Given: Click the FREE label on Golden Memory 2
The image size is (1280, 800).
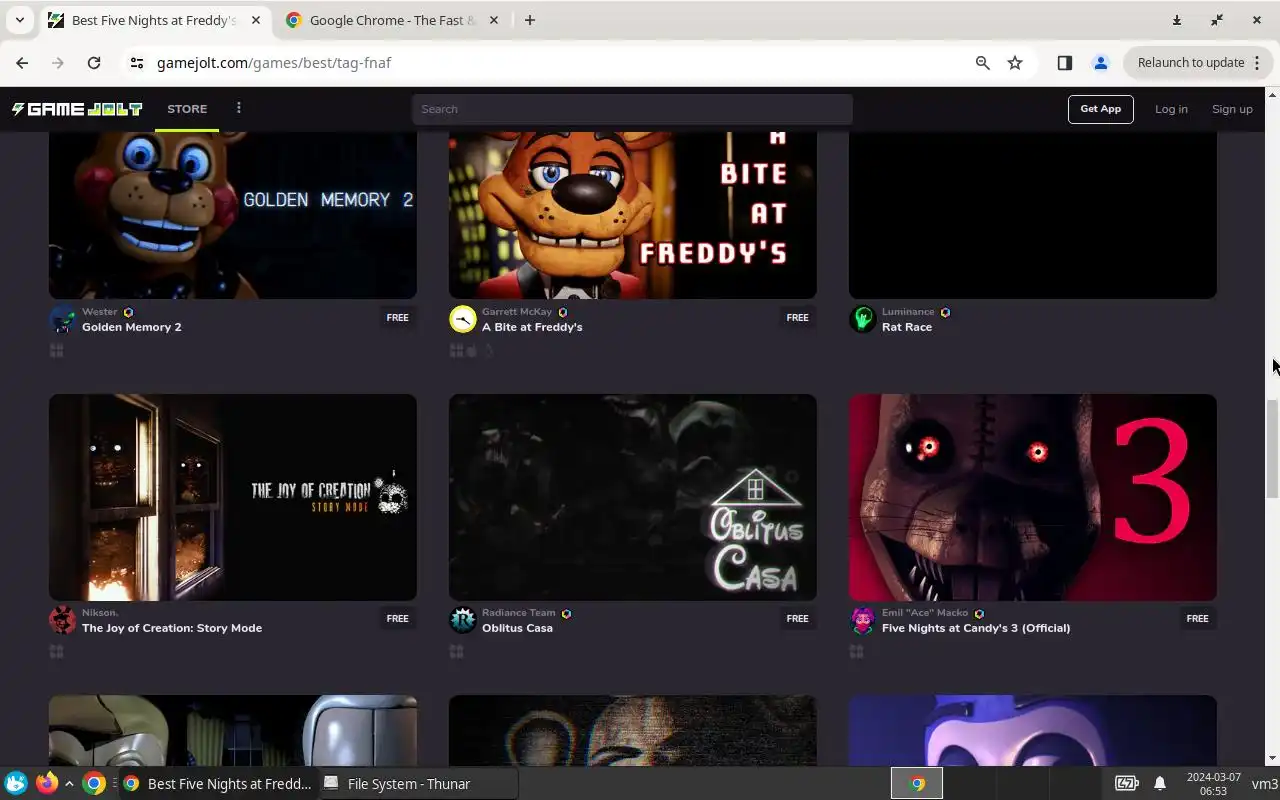Looking at the screenshot, I should 397,318.
